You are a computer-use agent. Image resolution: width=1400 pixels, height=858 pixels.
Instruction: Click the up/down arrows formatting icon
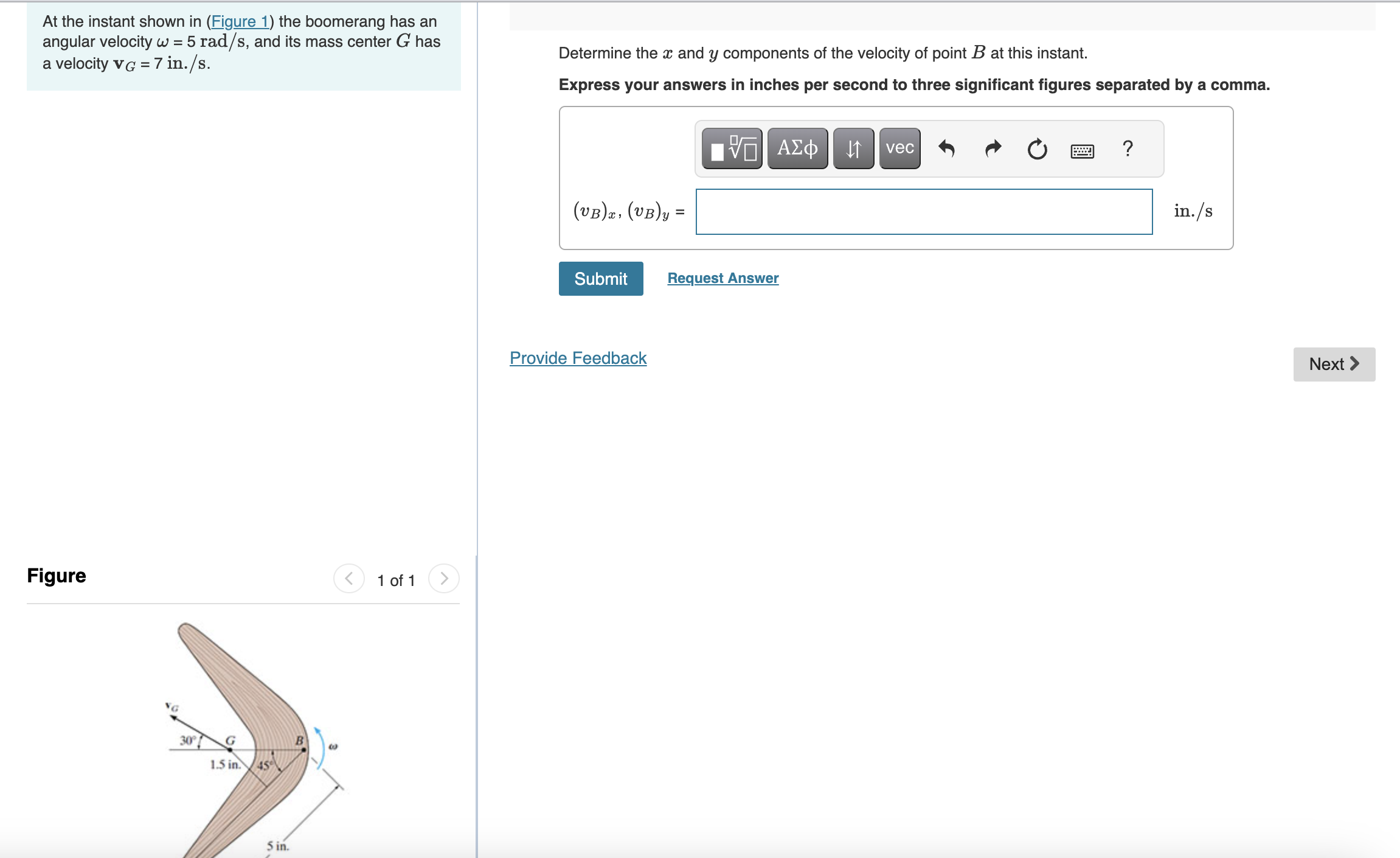click(x=853, y=148)
